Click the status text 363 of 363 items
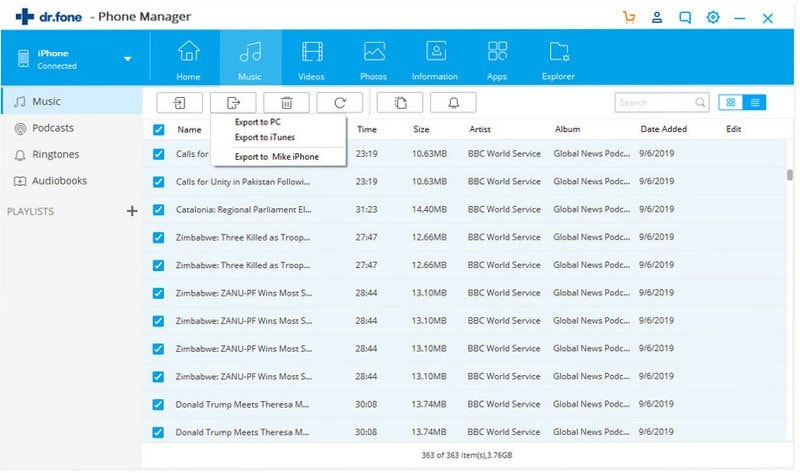The width and height of the screenshot is (800, 473). point(467,455)
